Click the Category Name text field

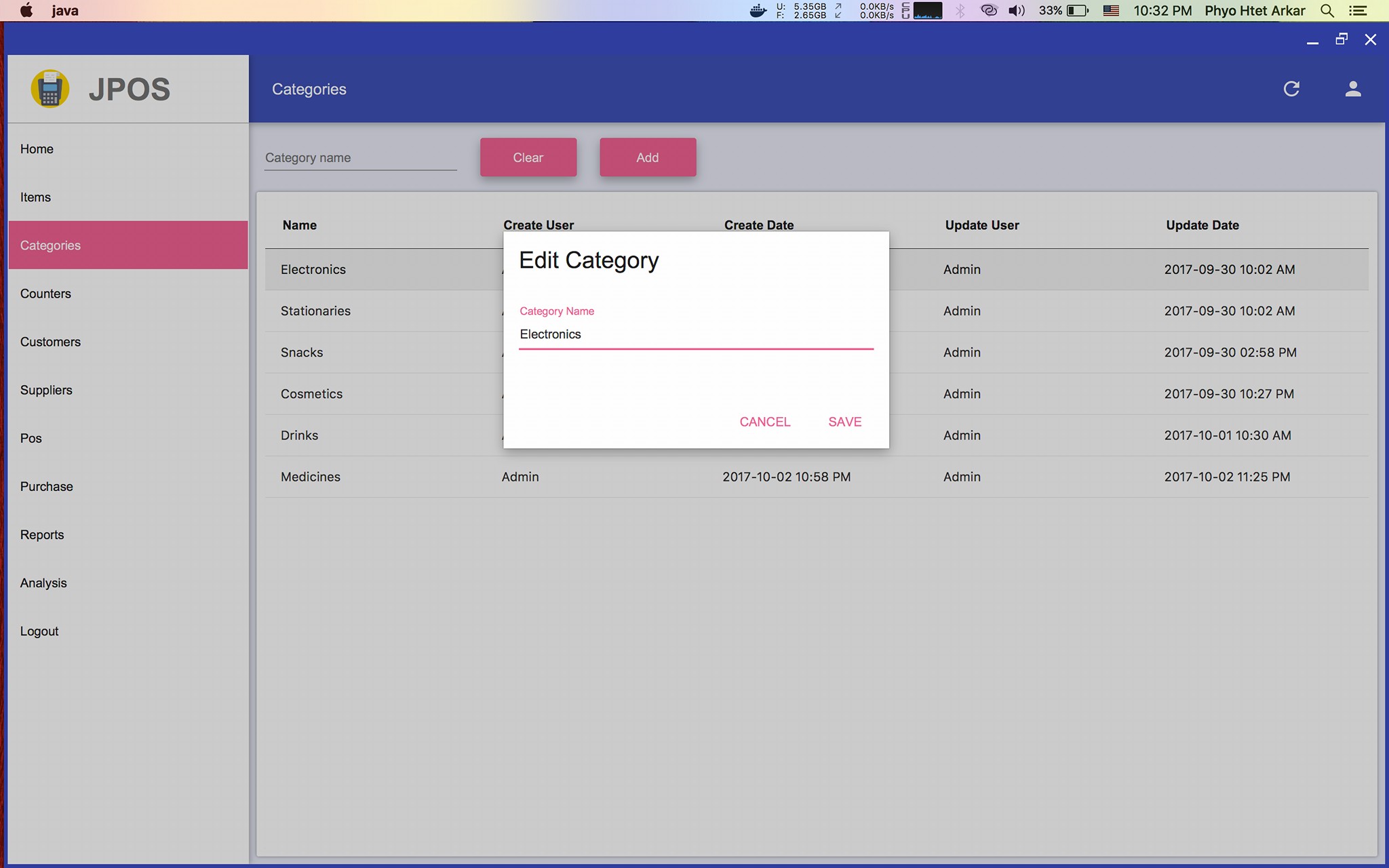(x=695, y=334)
